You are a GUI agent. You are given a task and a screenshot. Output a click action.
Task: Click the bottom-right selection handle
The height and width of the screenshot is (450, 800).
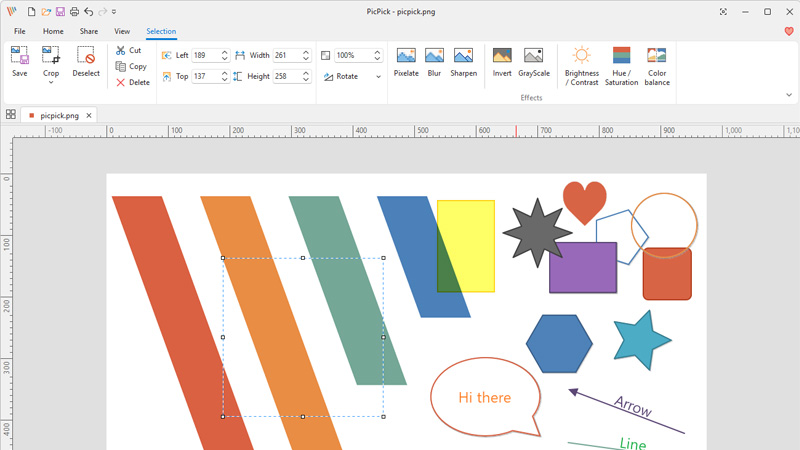(x=383, y=417)
